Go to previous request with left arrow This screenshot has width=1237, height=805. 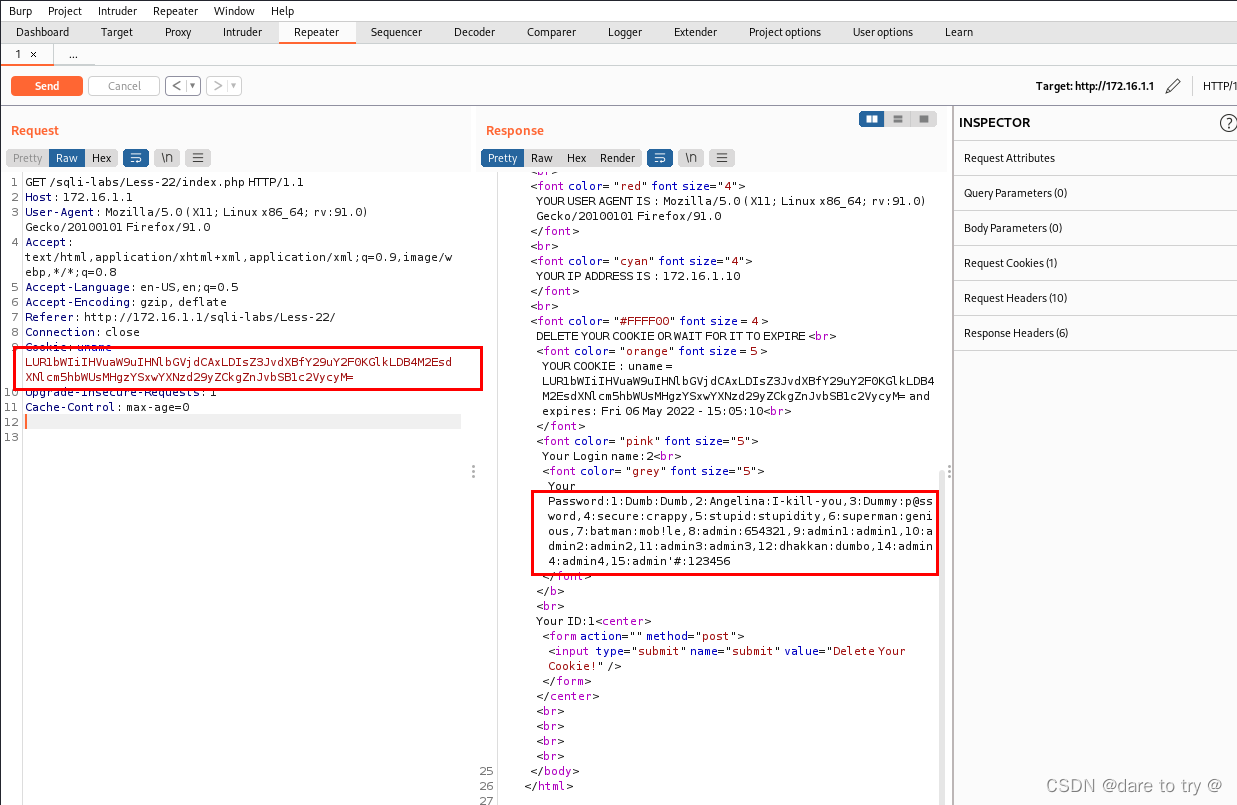[177, 86]
